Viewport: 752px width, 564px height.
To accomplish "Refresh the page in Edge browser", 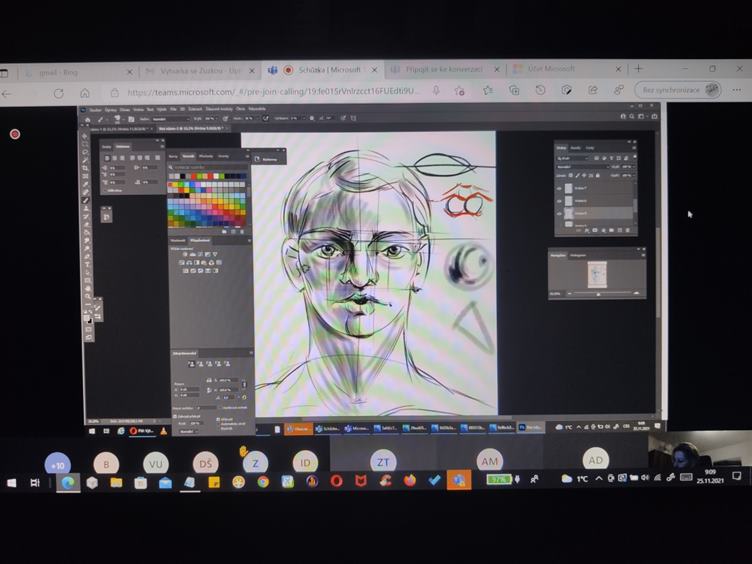I will (x=58, y=92).
